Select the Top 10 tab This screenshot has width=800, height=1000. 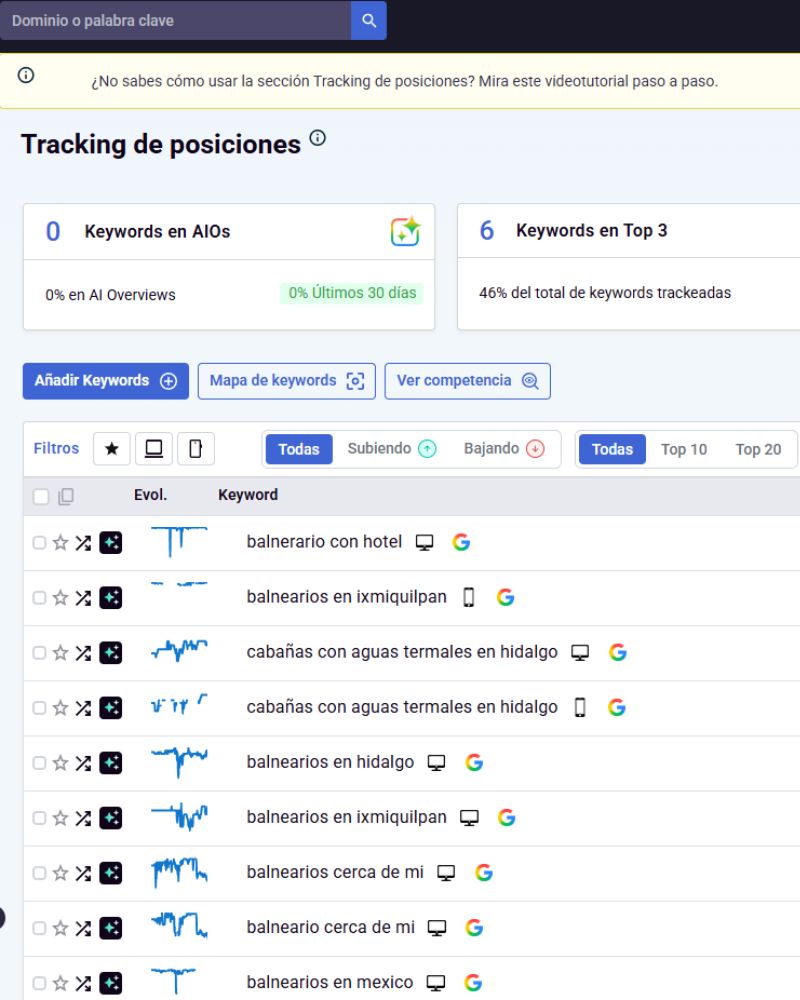point(684,449)
